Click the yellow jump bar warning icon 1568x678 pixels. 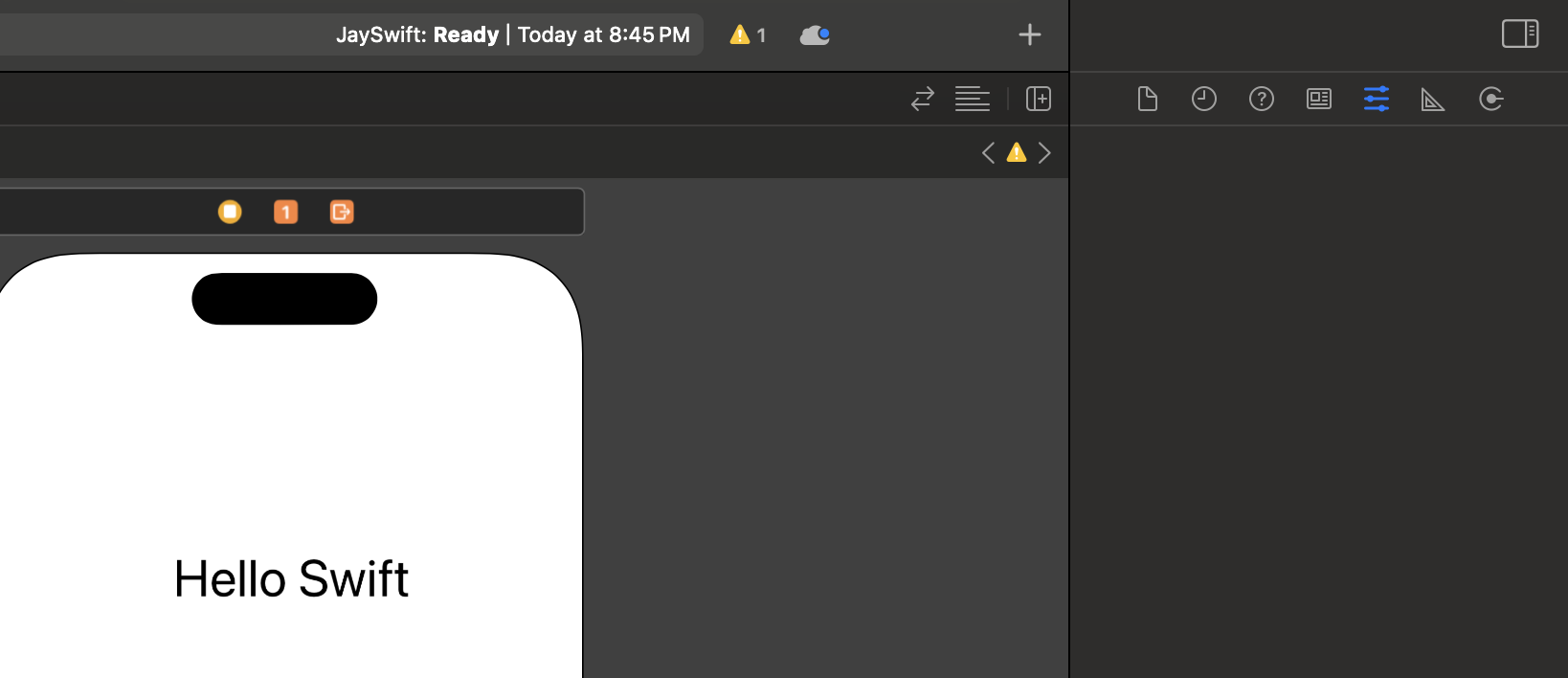click(x=1017, y=152)
